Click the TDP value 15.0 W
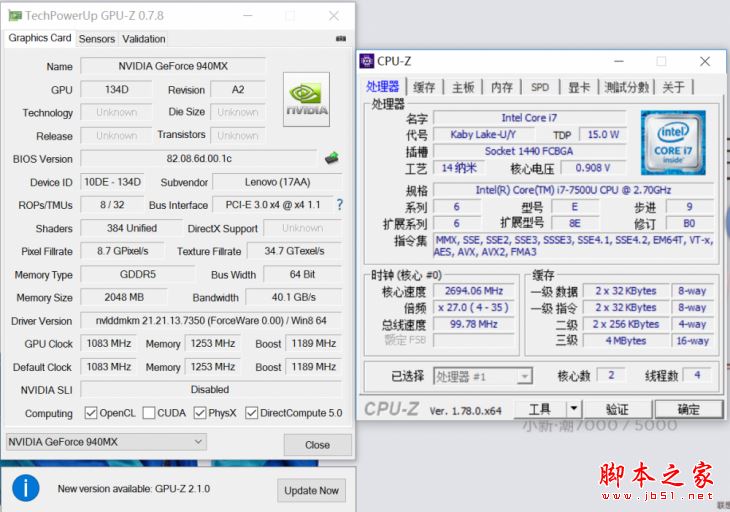Image resolution: width=730 pixels, height=512 pixels. 603,135
